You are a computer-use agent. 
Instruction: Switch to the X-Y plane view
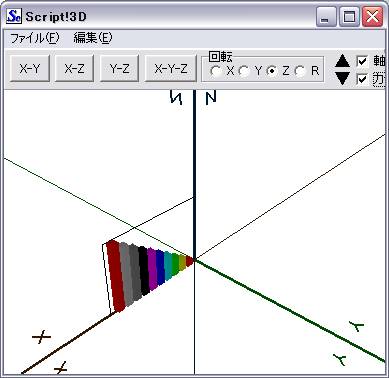(30, 69)
